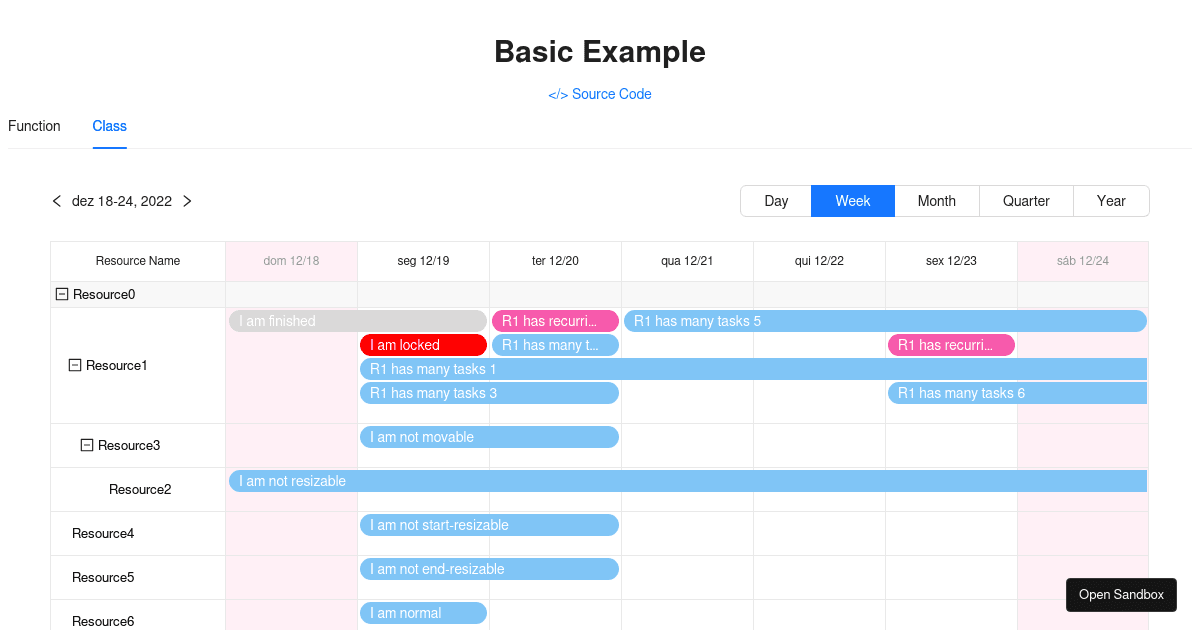The width and height of the screenshot is (1200, 630).
Task: Collapse the Resource3 group
Action: tap(85, 444)
